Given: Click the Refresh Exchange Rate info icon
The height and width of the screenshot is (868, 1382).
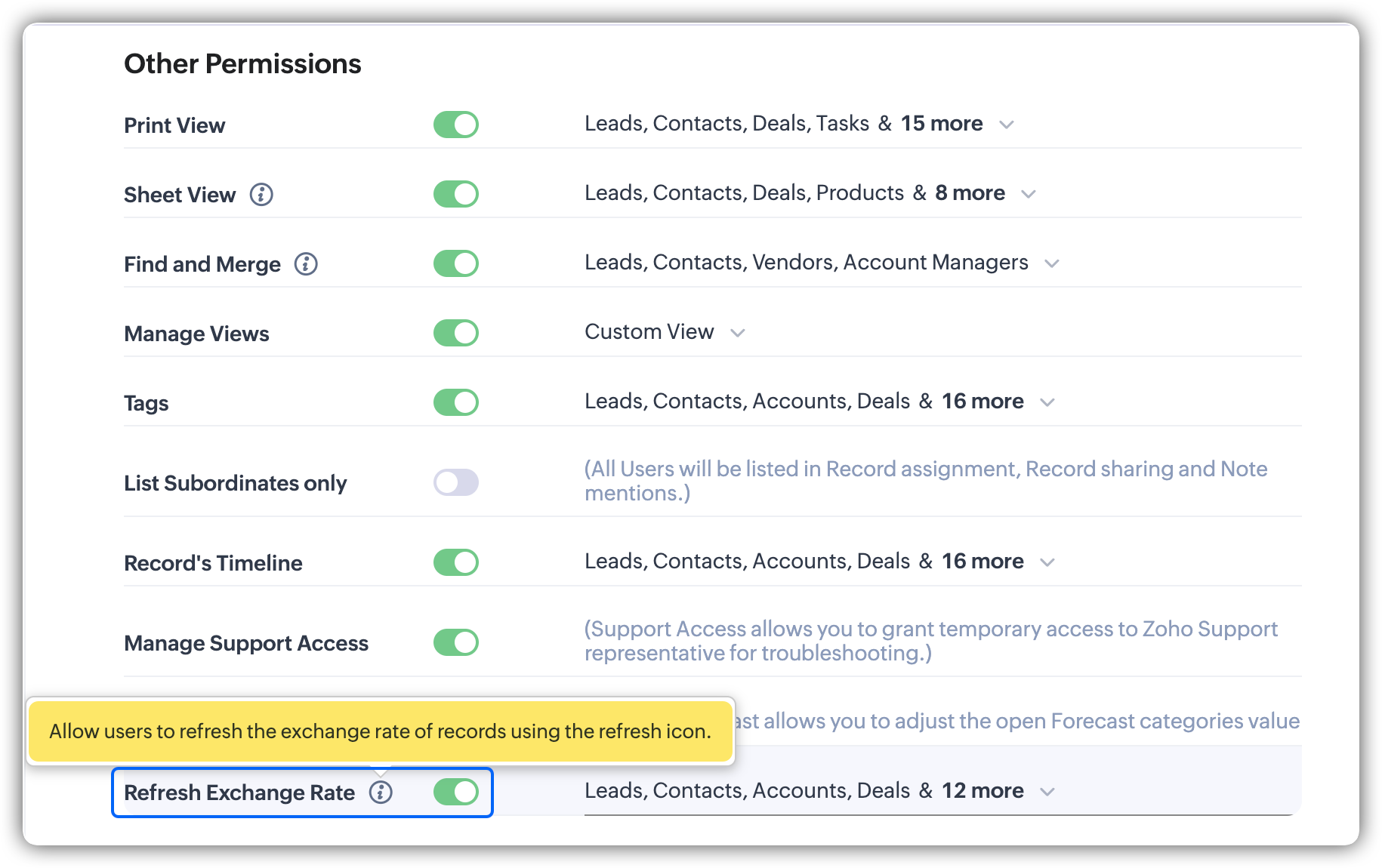Looking at the screenshot, I should 381,793.
